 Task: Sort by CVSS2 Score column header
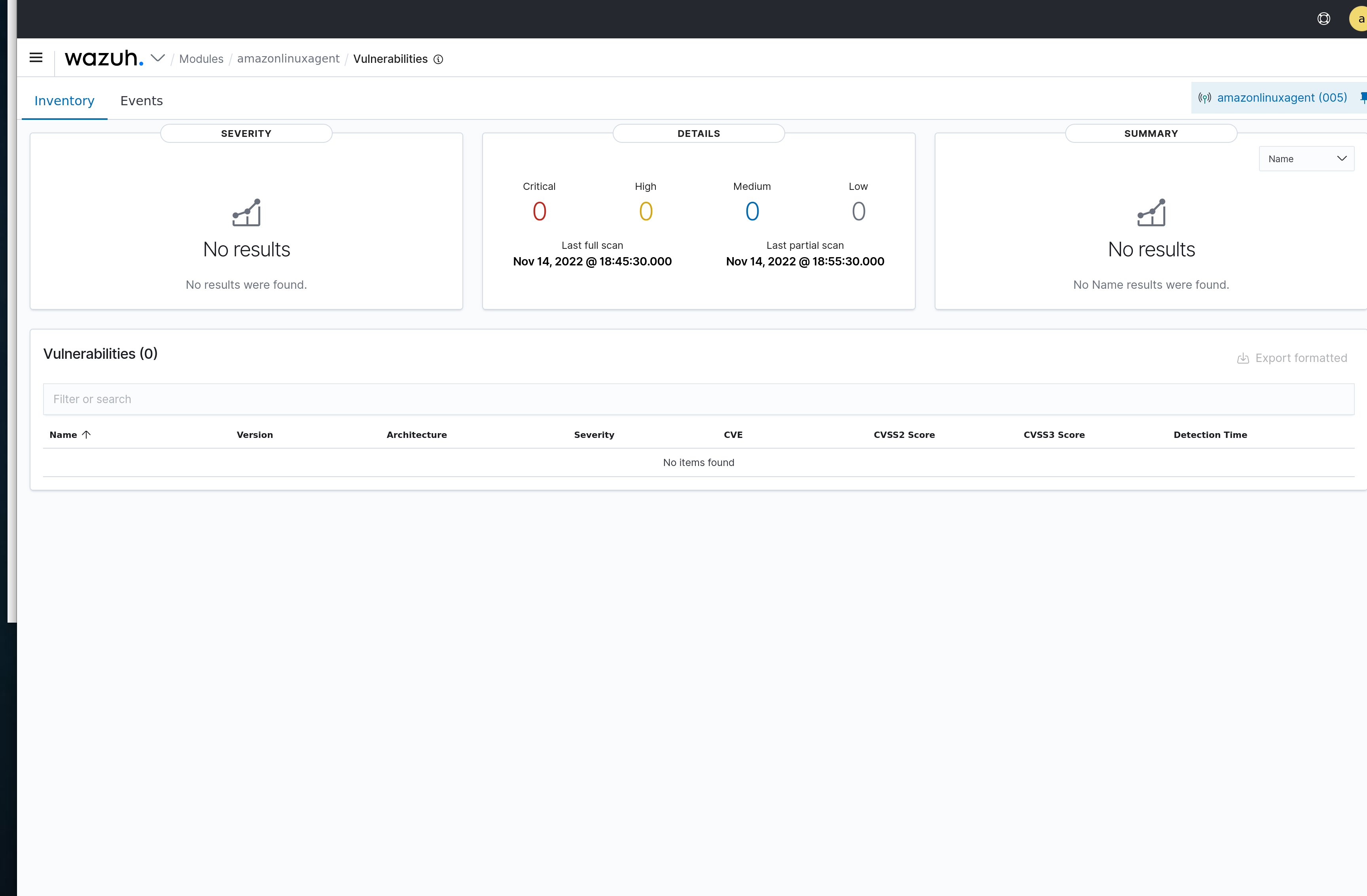(904, 435)
